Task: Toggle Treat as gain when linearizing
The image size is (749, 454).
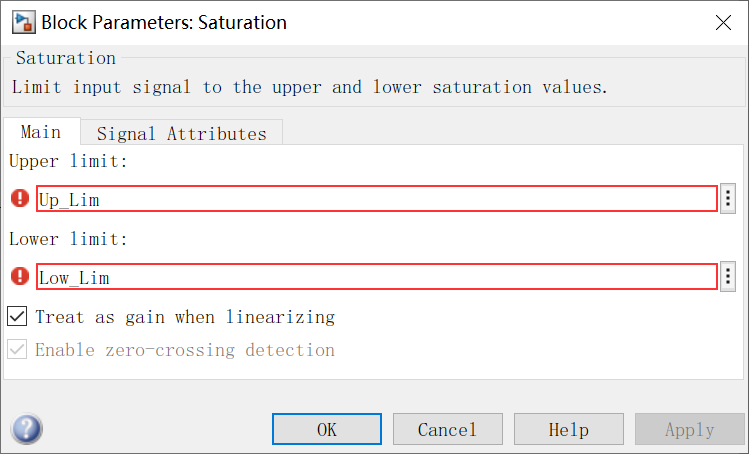Action: point(17,316)
